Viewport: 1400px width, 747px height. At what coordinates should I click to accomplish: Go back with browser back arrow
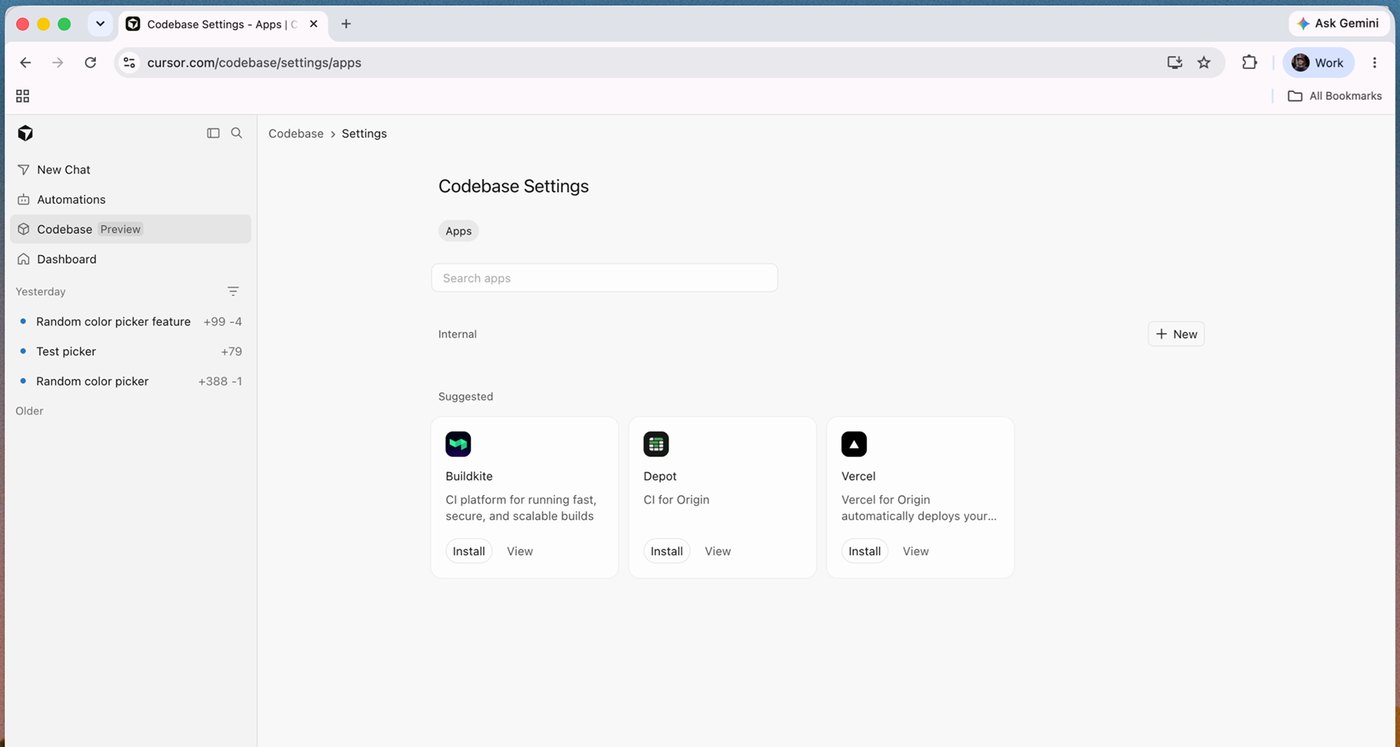[x=26, y=62]
